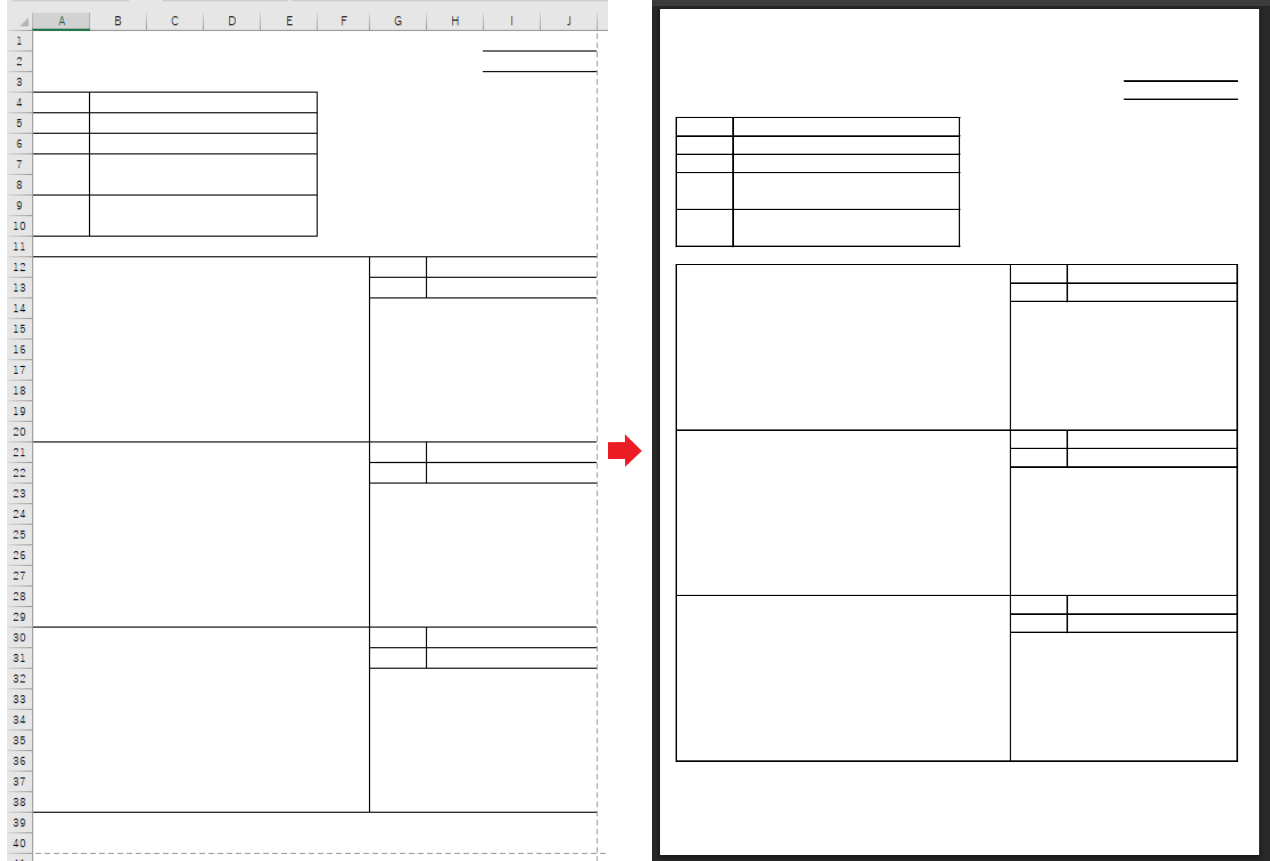Click row 4 header
This screenshot has width=1270, height=861.
(17, 103)
